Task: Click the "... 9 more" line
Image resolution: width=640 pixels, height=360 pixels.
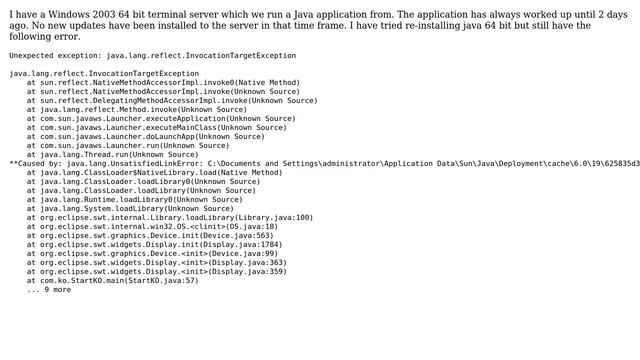Action: point(49,289)
